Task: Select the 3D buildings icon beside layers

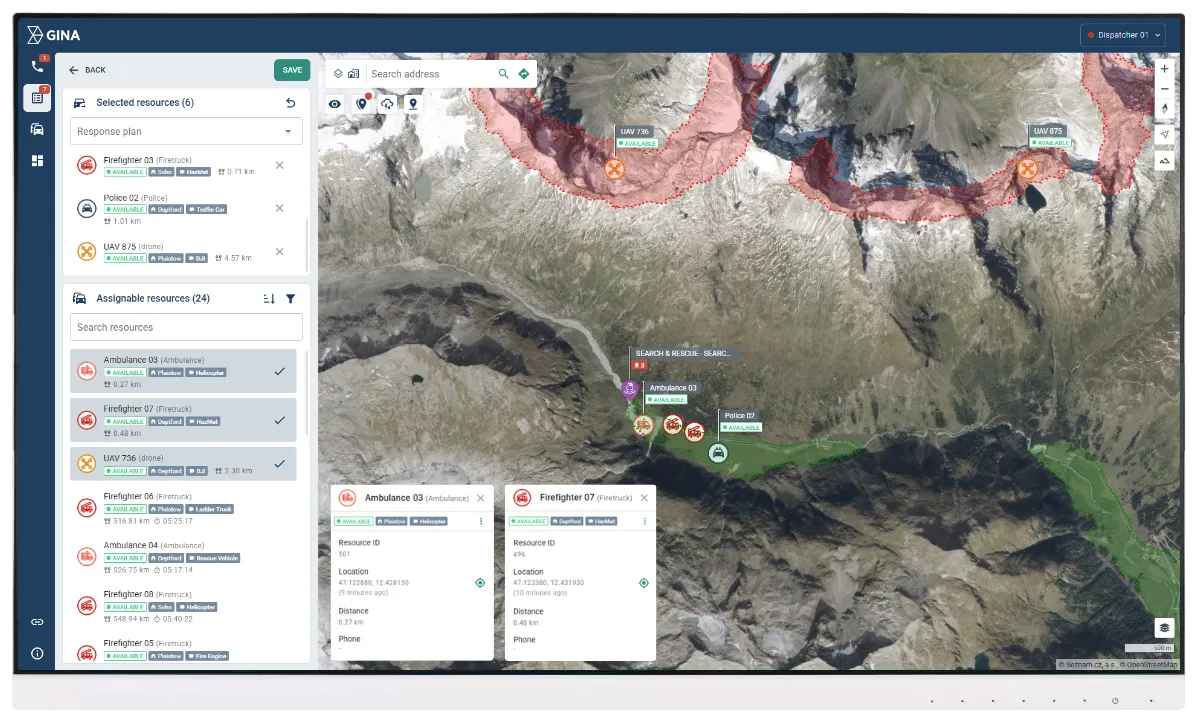Action: [x=353, y=73]
